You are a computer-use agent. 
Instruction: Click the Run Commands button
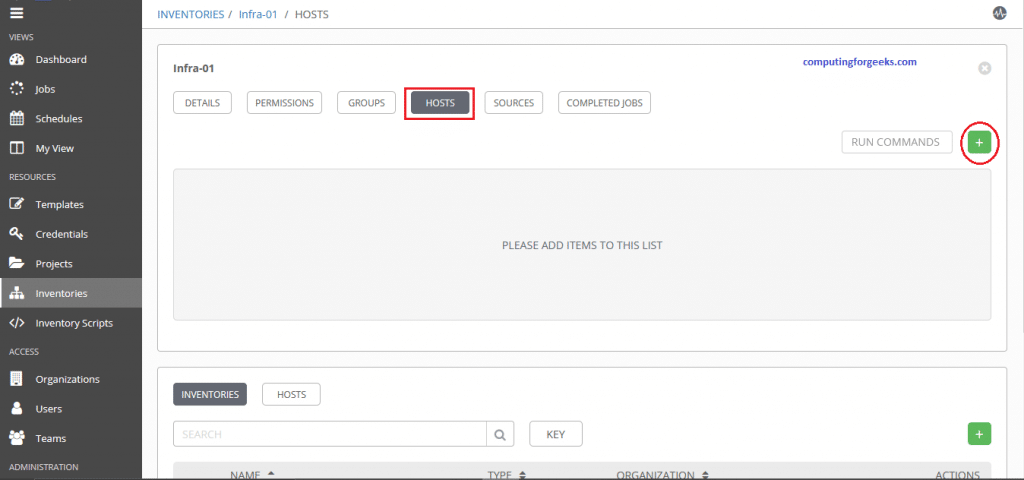tap(897, 142)
